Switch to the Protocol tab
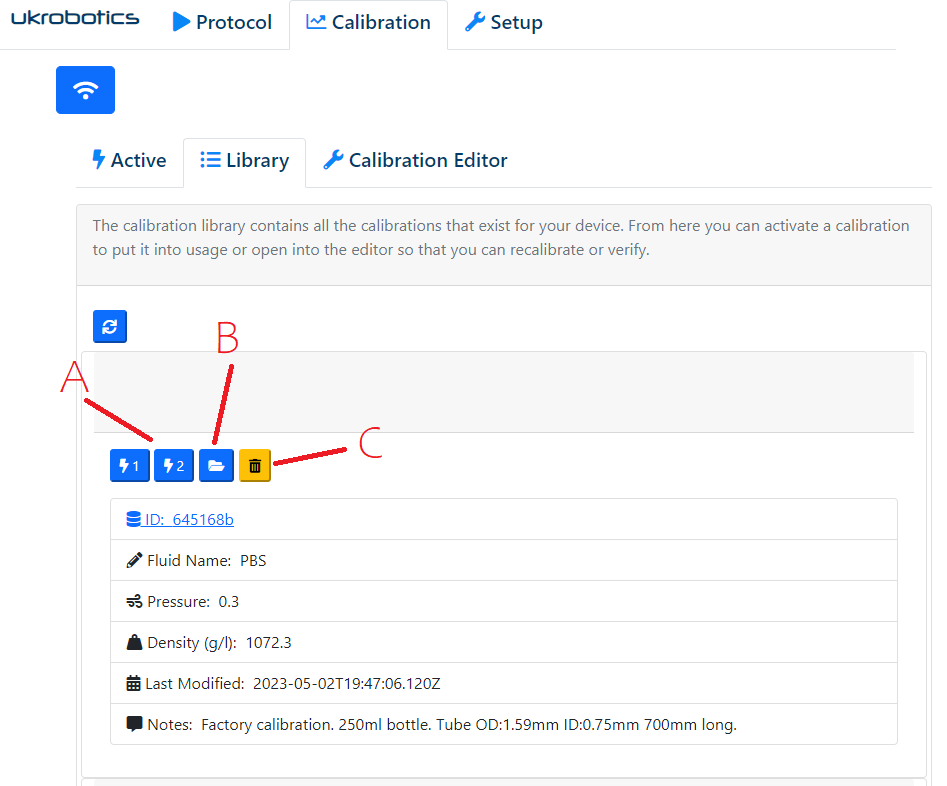 tap(222, 23)
